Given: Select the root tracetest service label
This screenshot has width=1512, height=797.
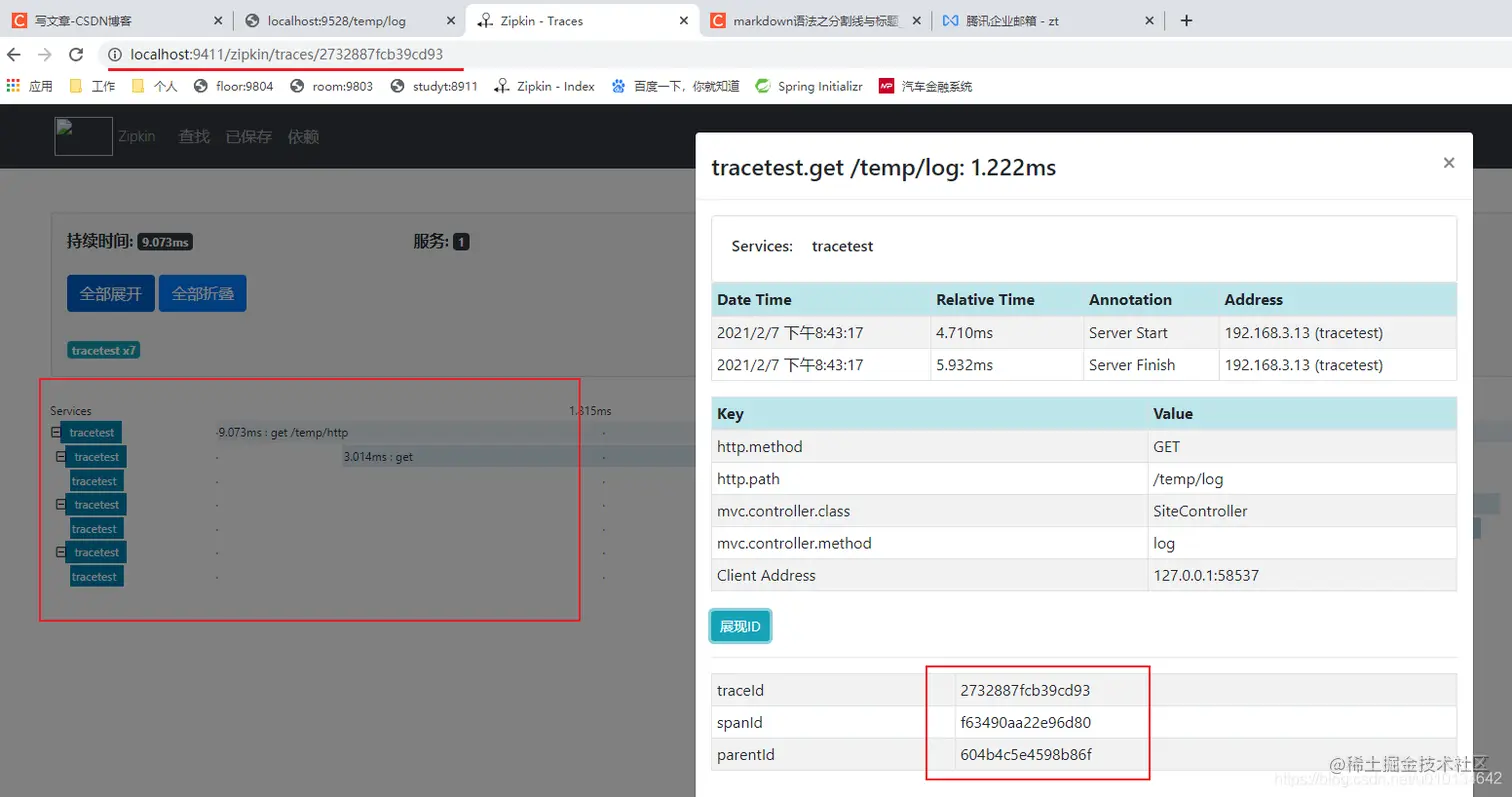Looking at the screenshot, I should coord(92,433).
